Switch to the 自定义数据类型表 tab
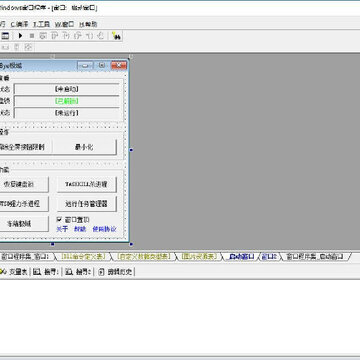Screen dimensions: 360x360 (x=144, y=256)
